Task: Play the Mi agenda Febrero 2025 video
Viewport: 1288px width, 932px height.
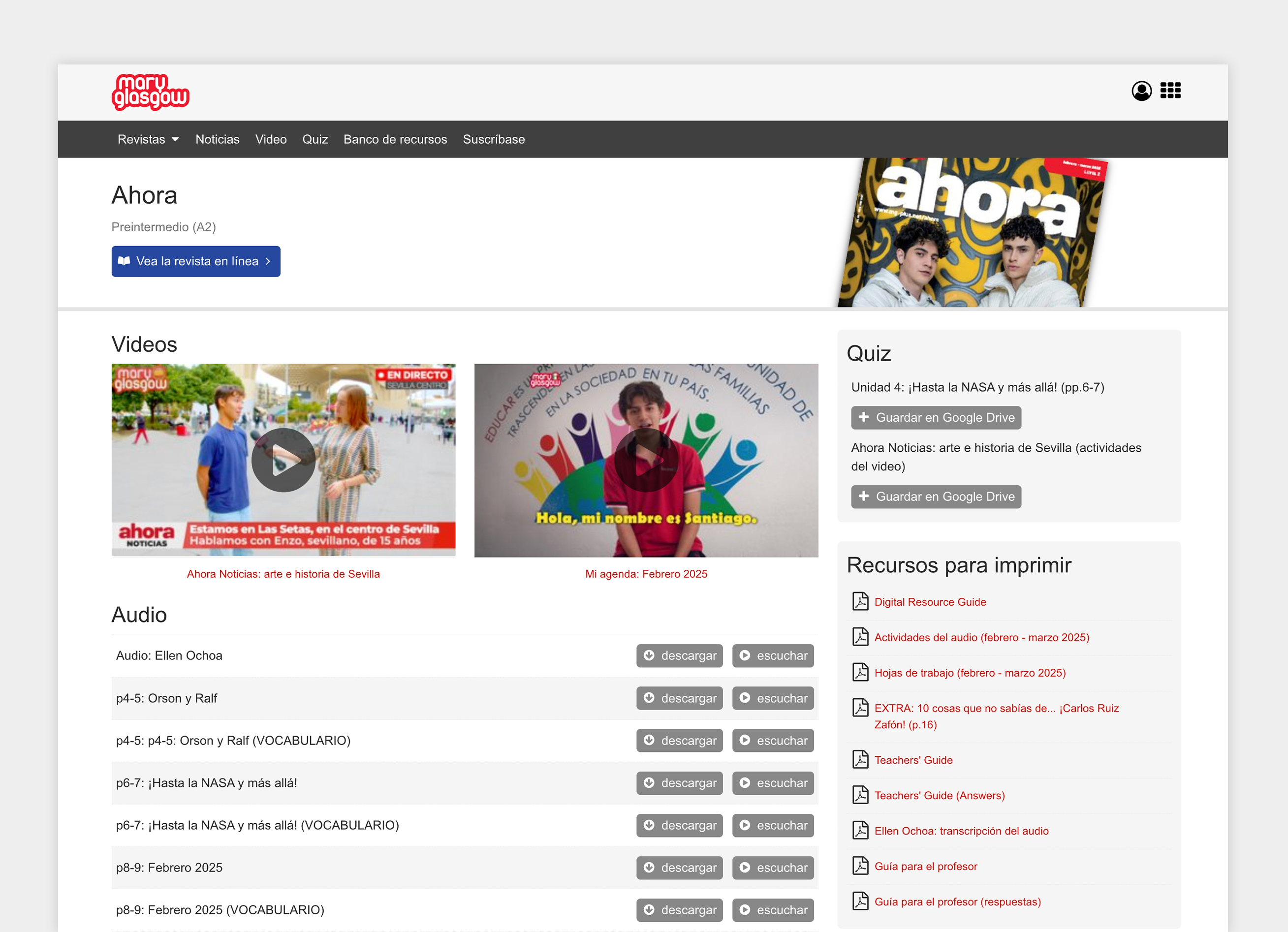Action: tap(646, 460)
